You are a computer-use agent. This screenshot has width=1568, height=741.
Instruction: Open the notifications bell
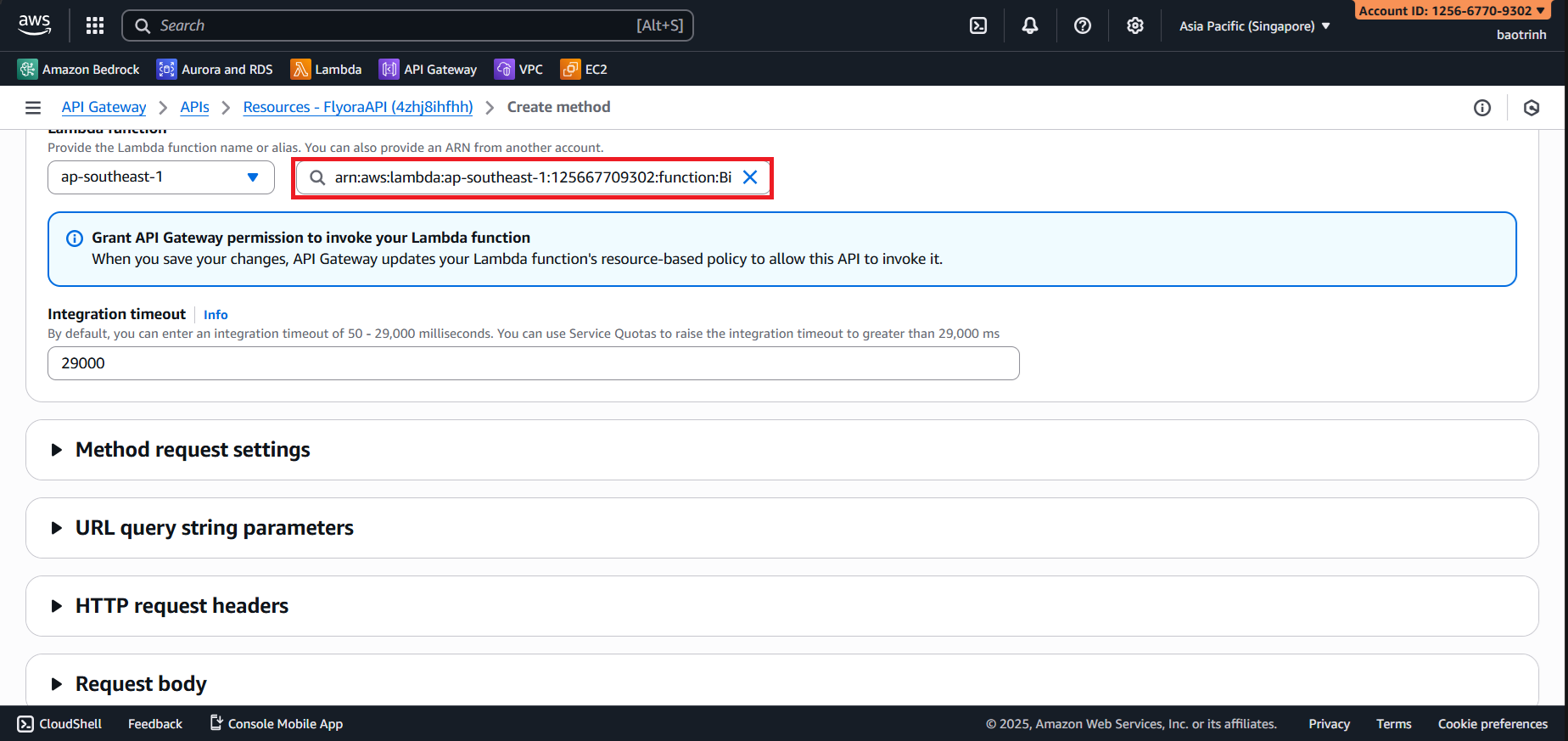tap(1030, 25)
